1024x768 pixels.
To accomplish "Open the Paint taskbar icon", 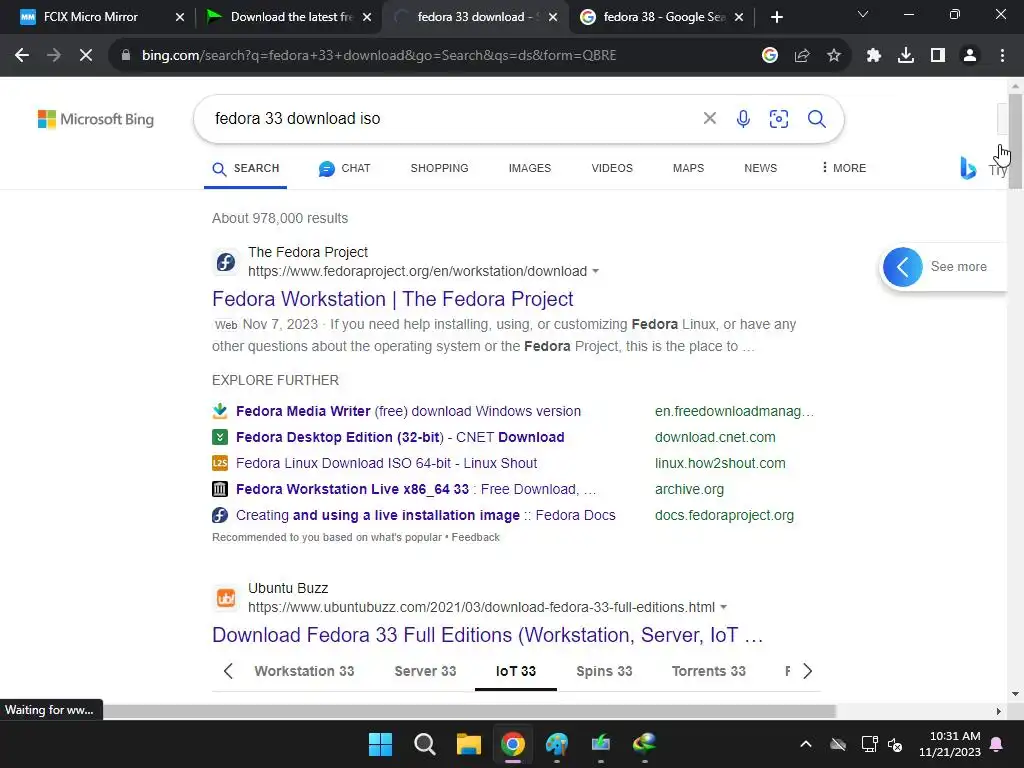I will tap(556, 744).
